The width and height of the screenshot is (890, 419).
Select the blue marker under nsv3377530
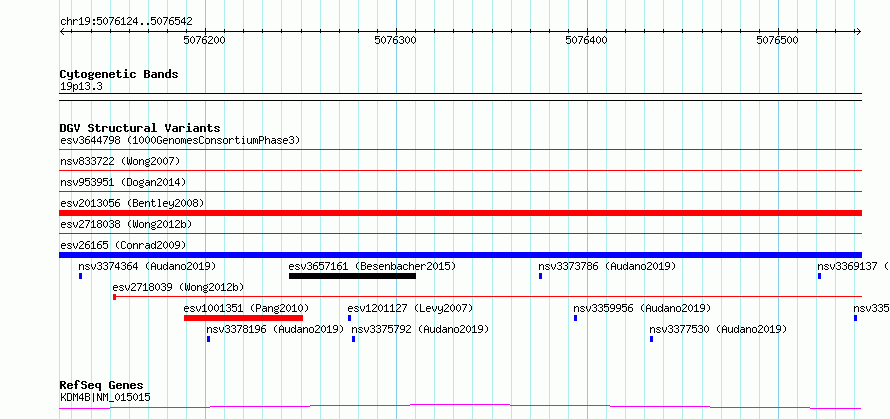[x=652, y=339]
